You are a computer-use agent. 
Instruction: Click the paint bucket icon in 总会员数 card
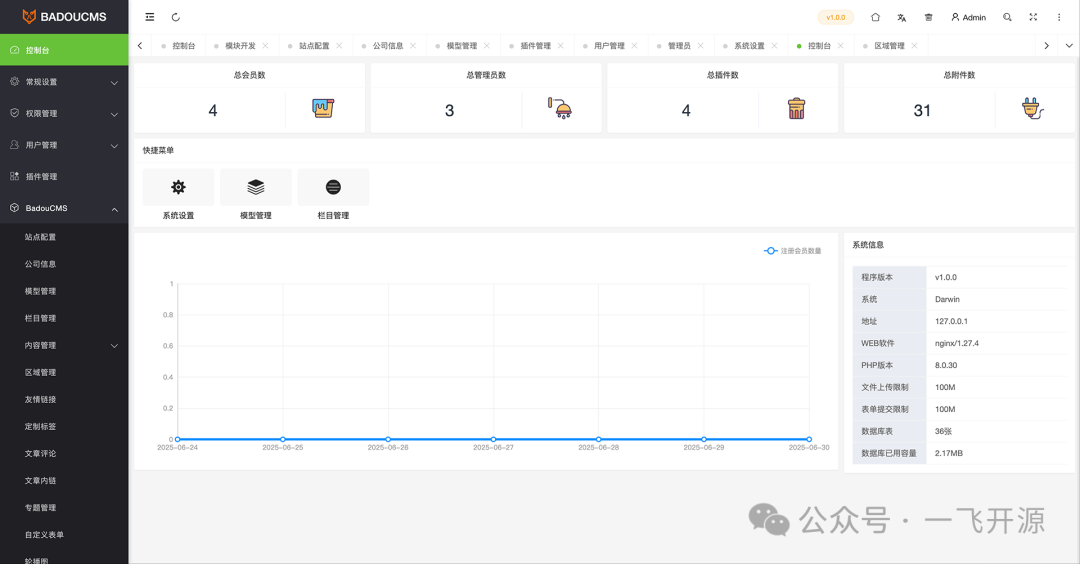tap(323, 108)
